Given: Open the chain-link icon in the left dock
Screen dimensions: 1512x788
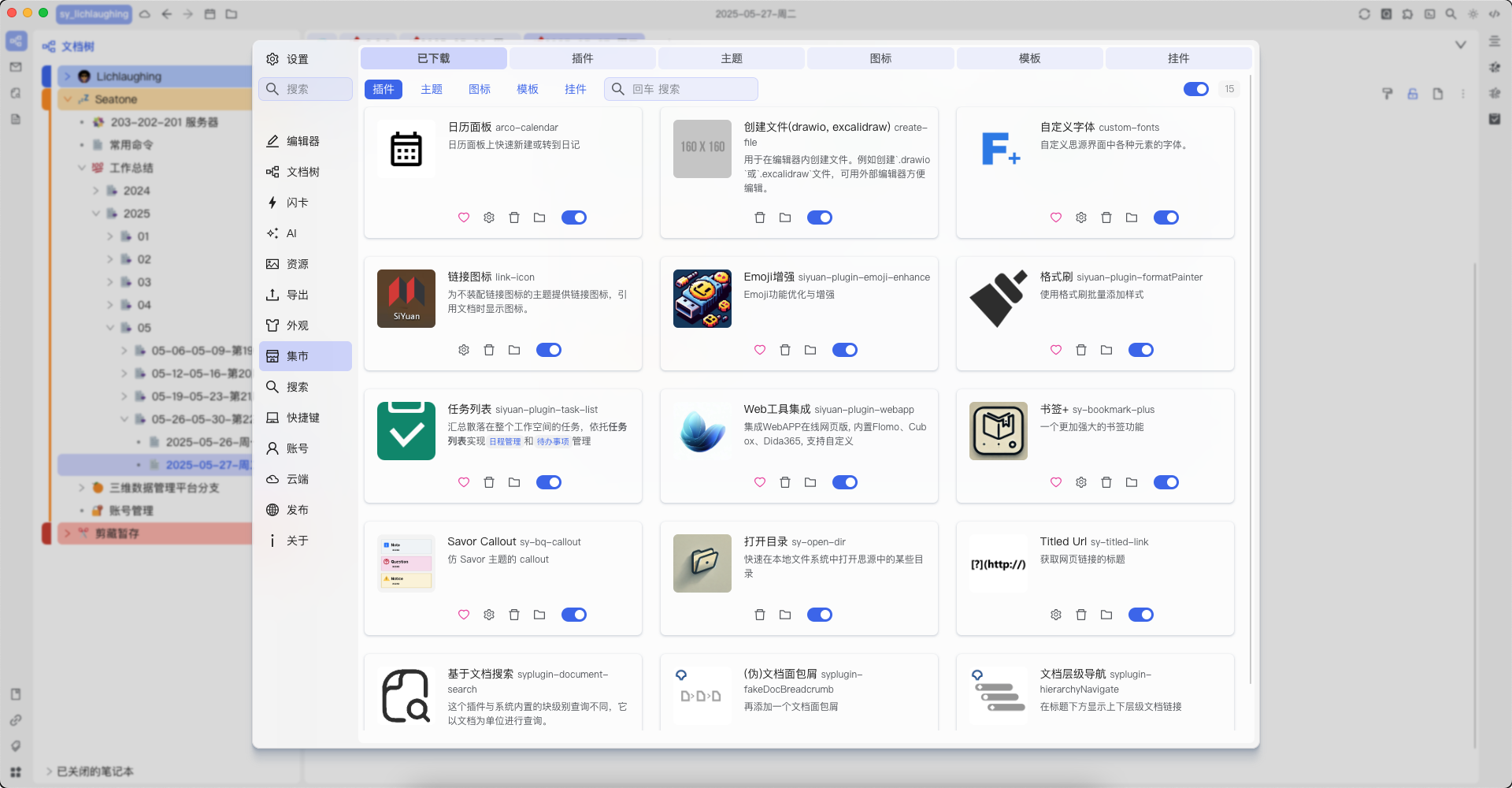Looking at the screenshot, I should click(x=16, y=720).
